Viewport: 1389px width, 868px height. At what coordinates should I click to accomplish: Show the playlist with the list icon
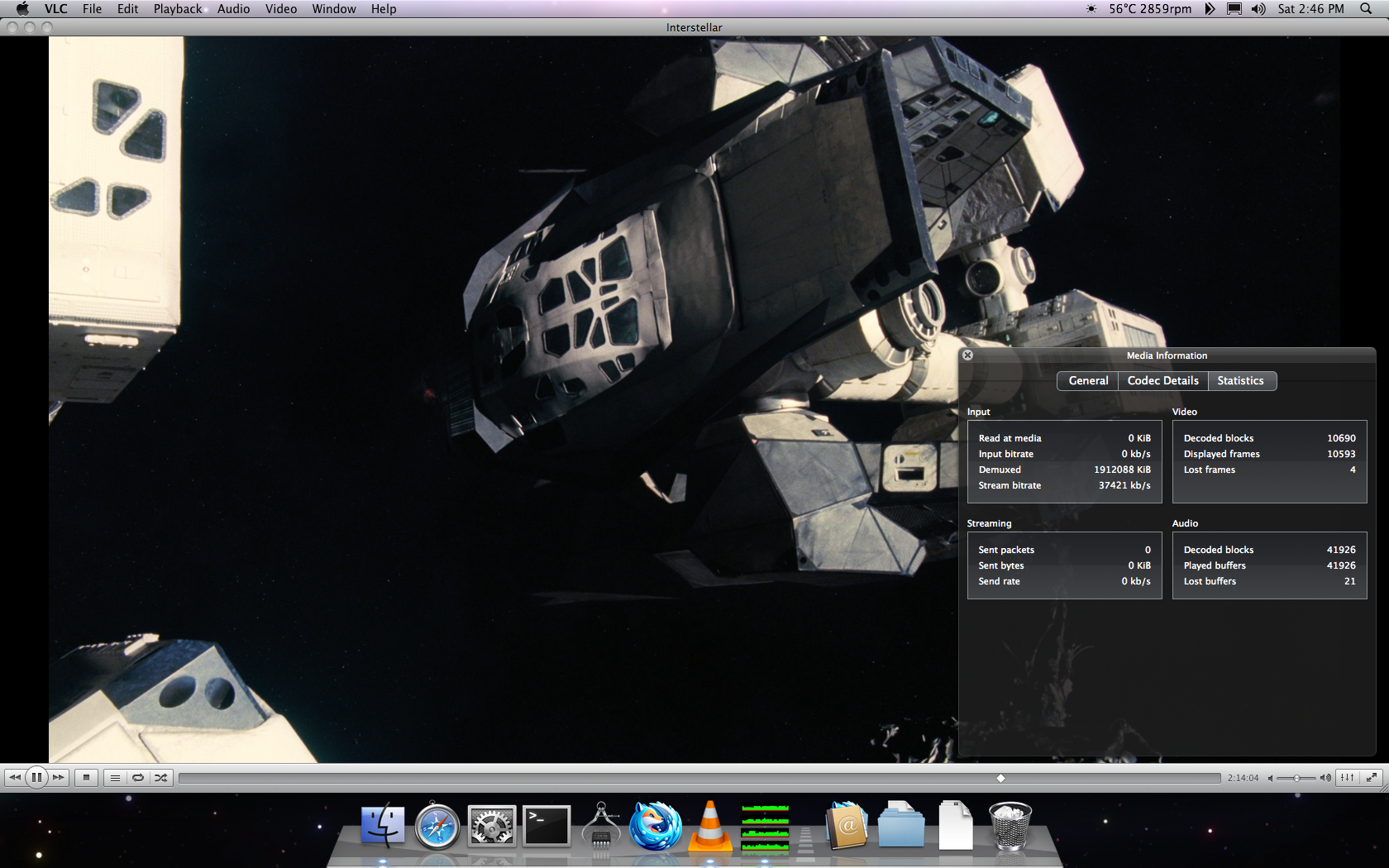(115, 778)
